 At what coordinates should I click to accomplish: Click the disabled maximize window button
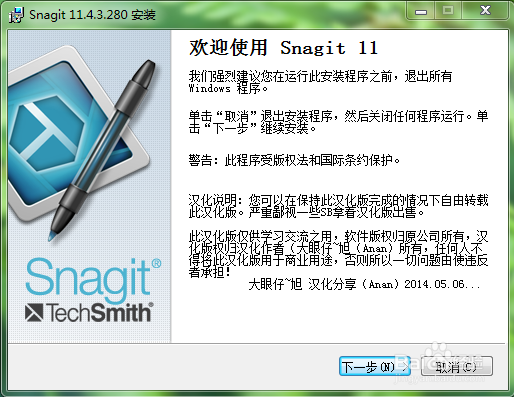(x=448, y=12)
